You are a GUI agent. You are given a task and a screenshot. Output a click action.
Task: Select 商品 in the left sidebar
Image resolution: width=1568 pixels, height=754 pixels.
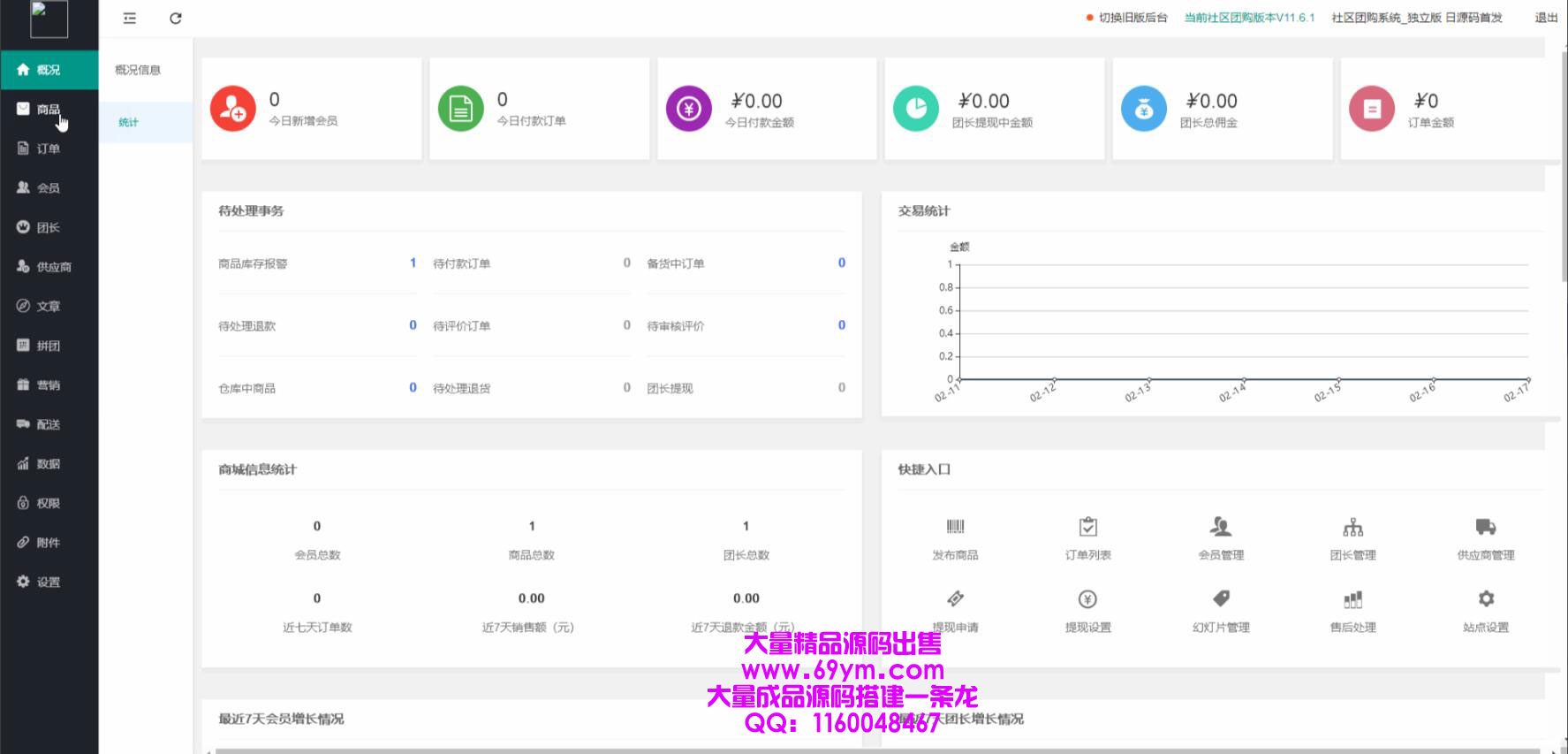coord(48,110)
